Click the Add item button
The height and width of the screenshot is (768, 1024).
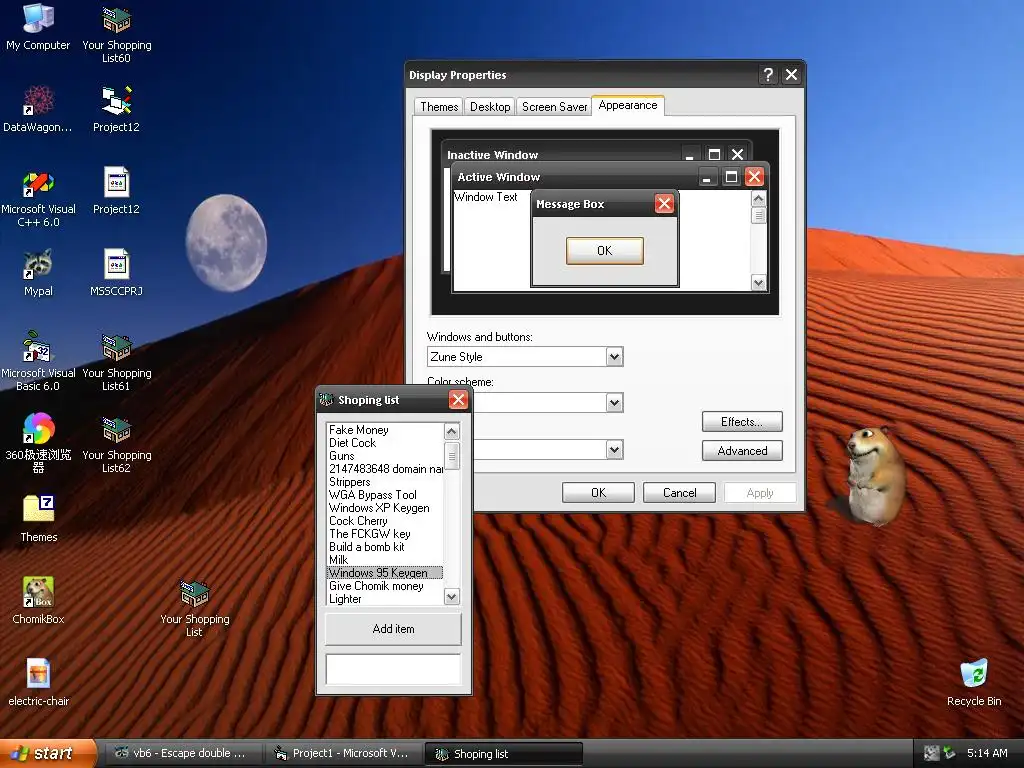[393, 629]
